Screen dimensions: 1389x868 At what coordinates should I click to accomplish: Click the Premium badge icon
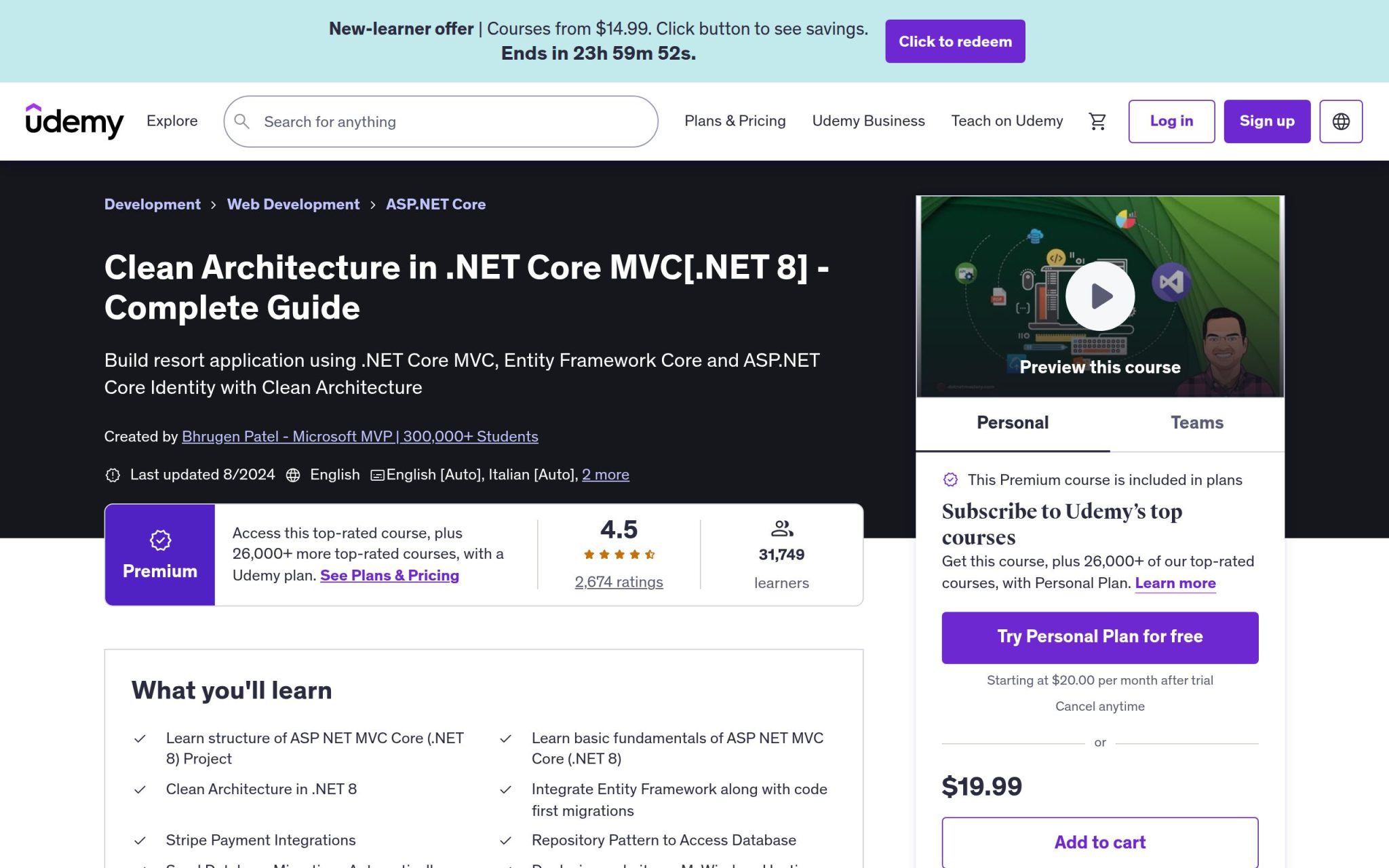point(159,540)
